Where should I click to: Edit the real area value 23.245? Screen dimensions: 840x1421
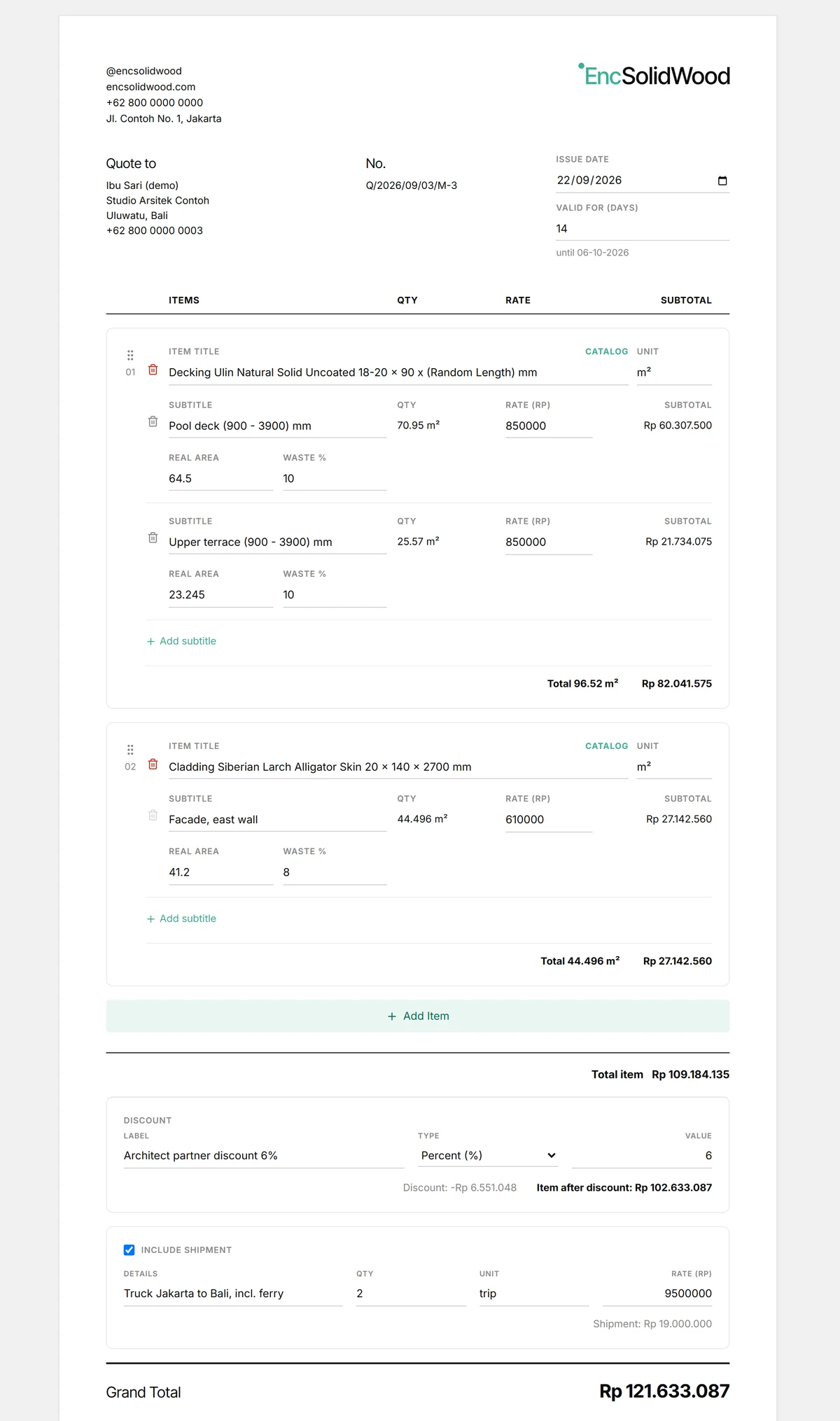tap(220, 595)
